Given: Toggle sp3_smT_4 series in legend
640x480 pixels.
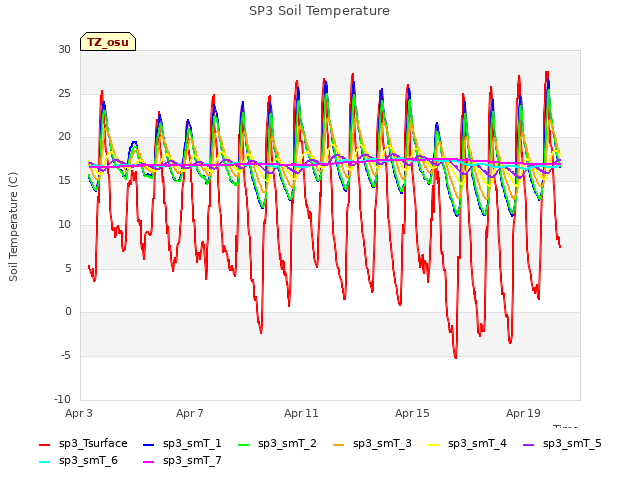Looking at the screenshot, I should pyautogui.click(x=467, y=443).
